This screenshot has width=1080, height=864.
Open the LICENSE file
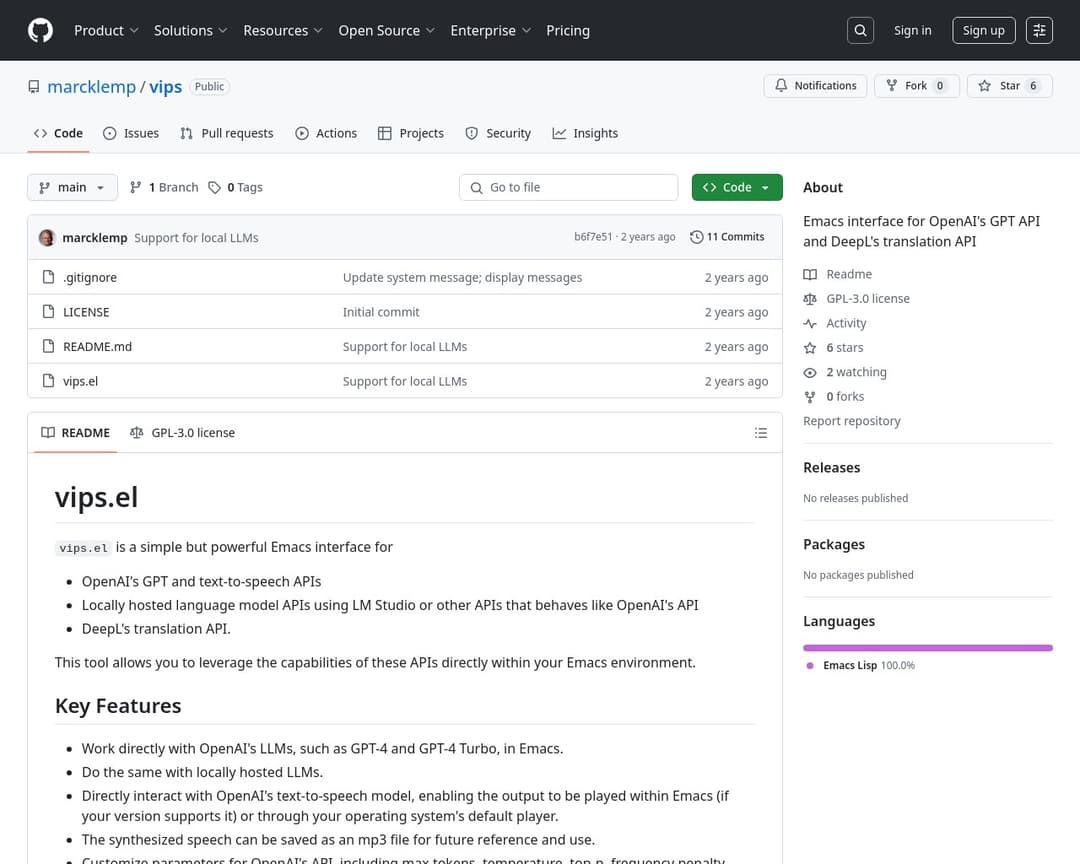[86, 311]
